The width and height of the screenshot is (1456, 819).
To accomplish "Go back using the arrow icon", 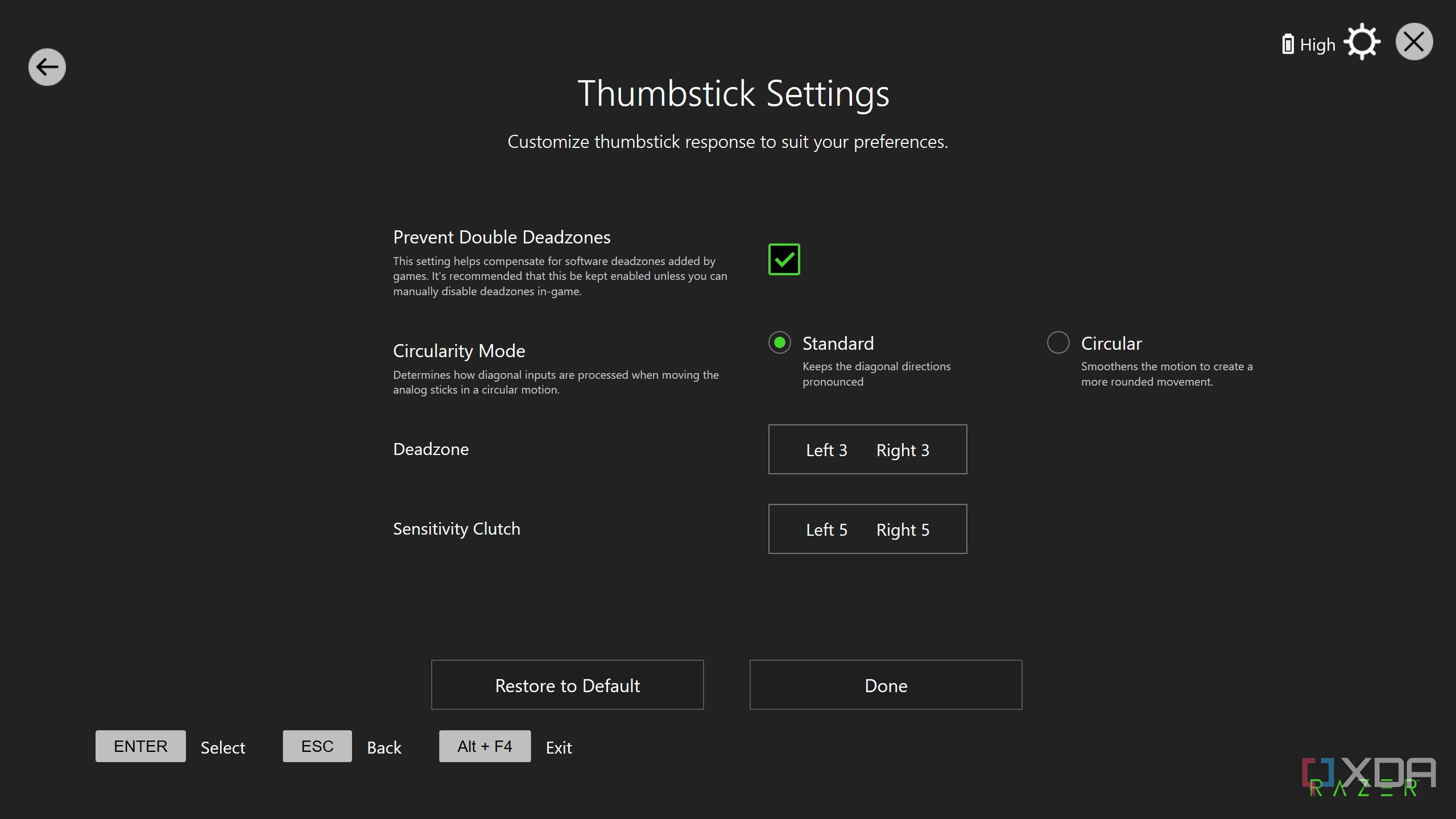I will (47, 67).
